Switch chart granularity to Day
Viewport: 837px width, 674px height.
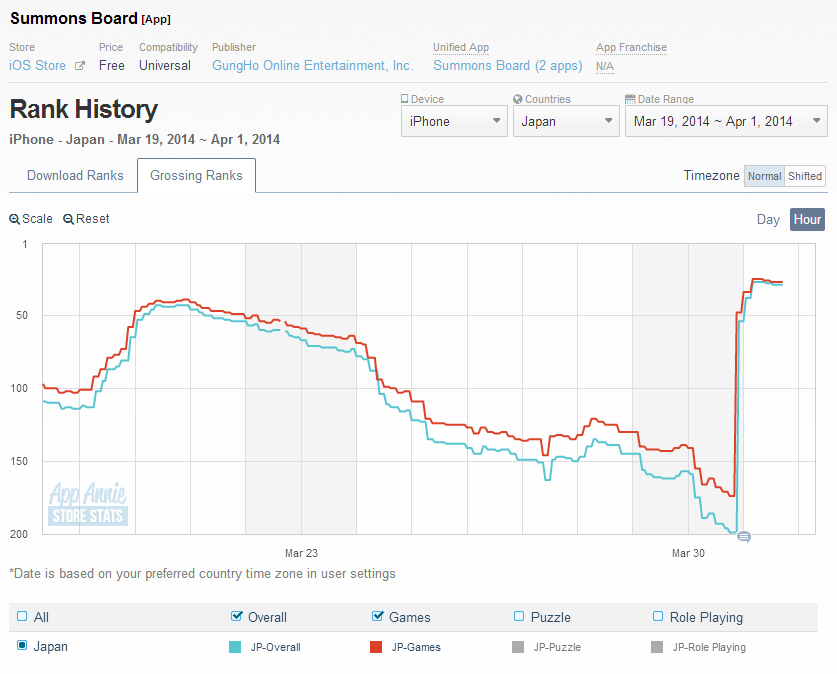pyautogui.click(x=768, y=220)
